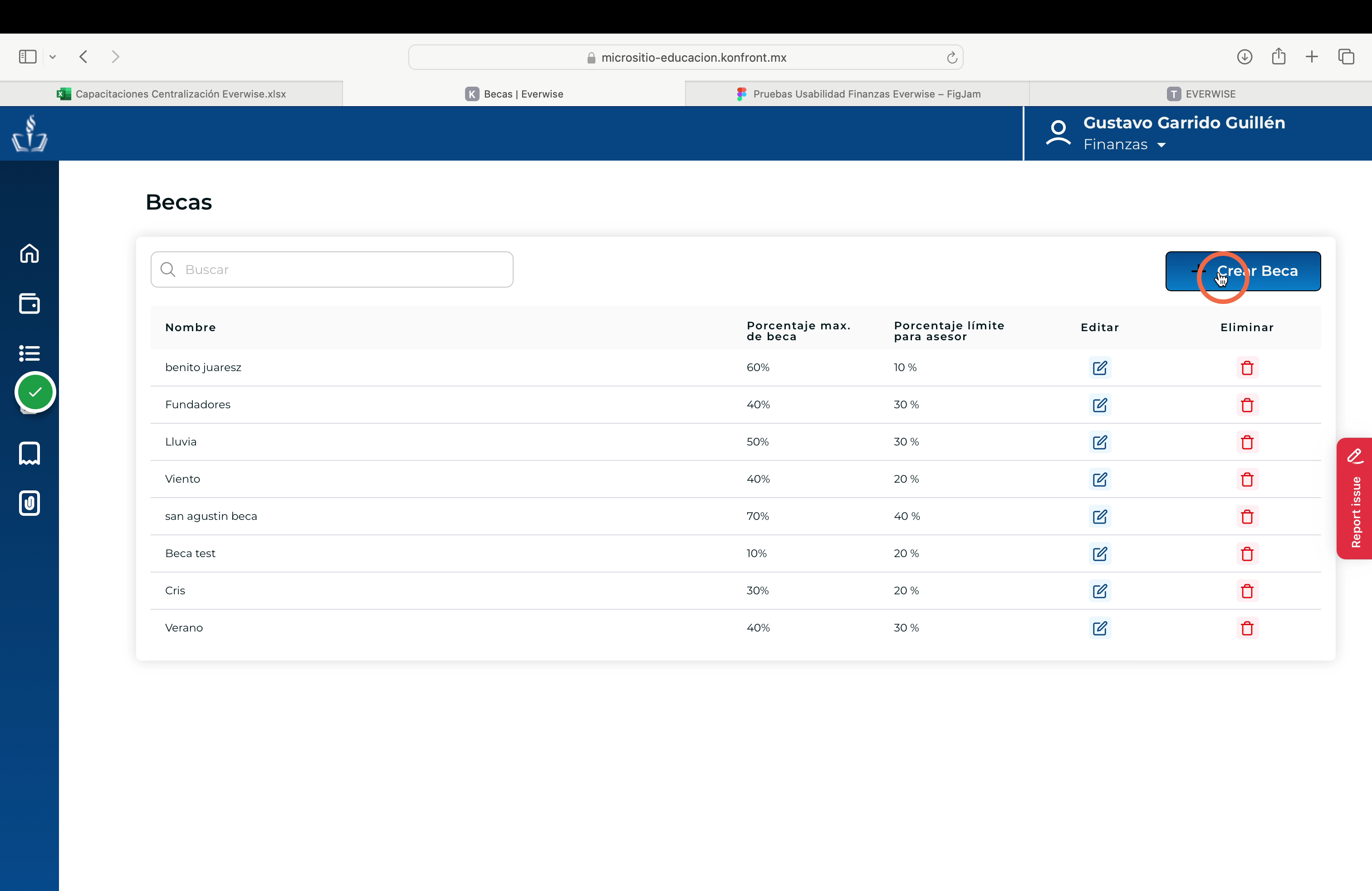
Task: Edit the Verano scholarship
Action: [1099, 628]
